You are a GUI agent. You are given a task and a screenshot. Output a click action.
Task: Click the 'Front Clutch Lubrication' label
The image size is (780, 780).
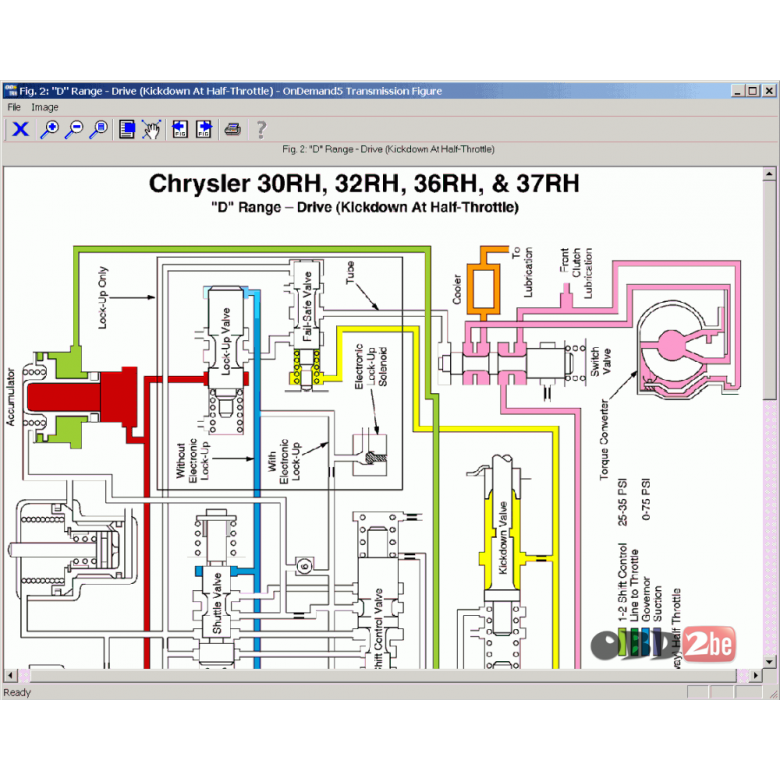[576, 273]
